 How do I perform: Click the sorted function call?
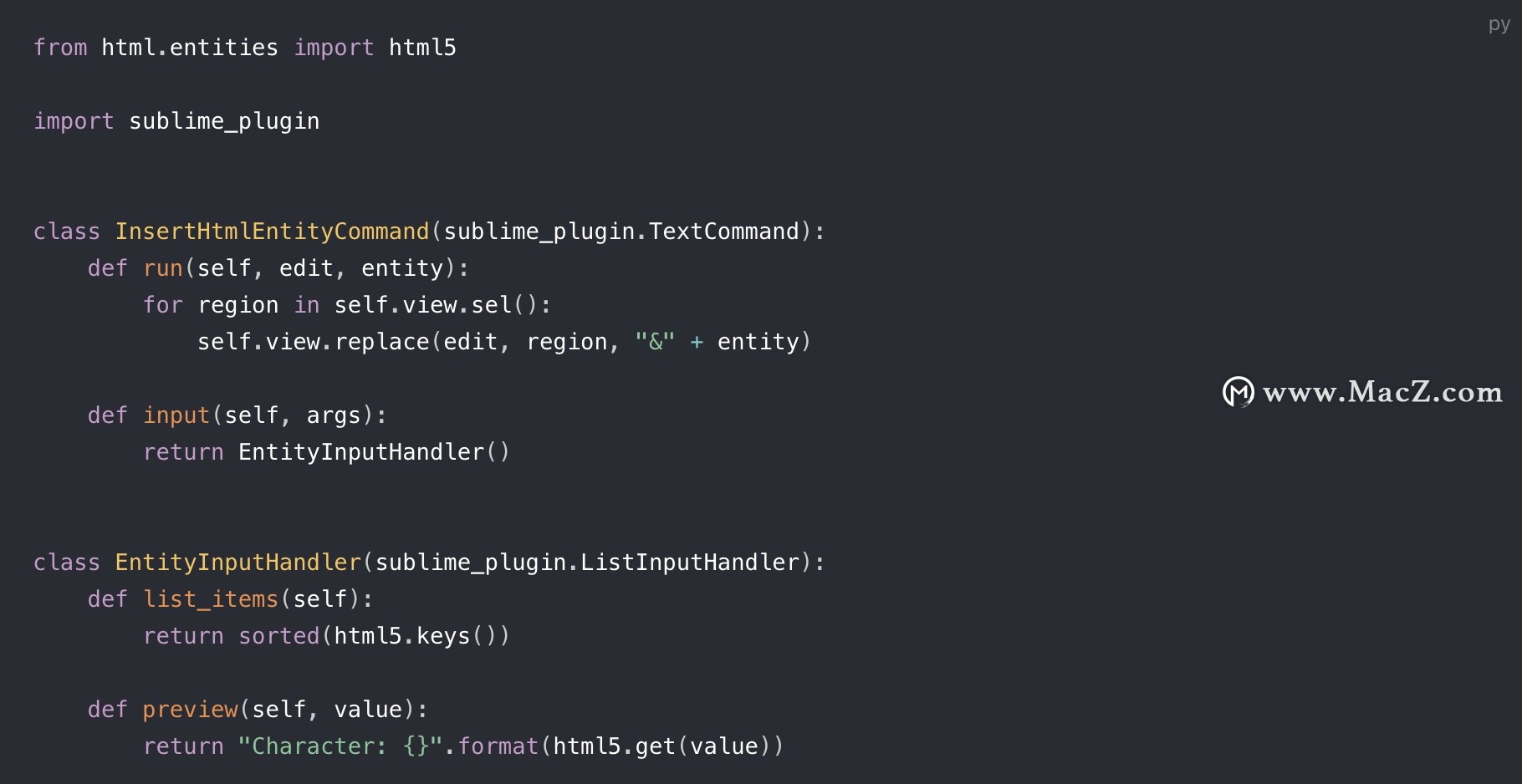[279, 636]
